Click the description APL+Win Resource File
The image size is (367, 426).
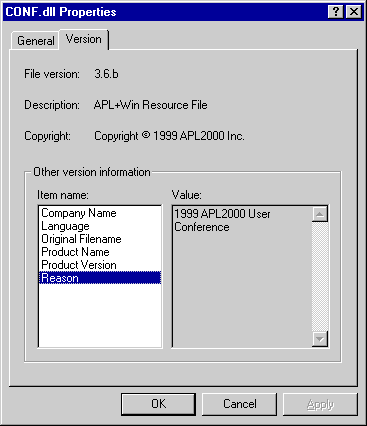(151, 105)
